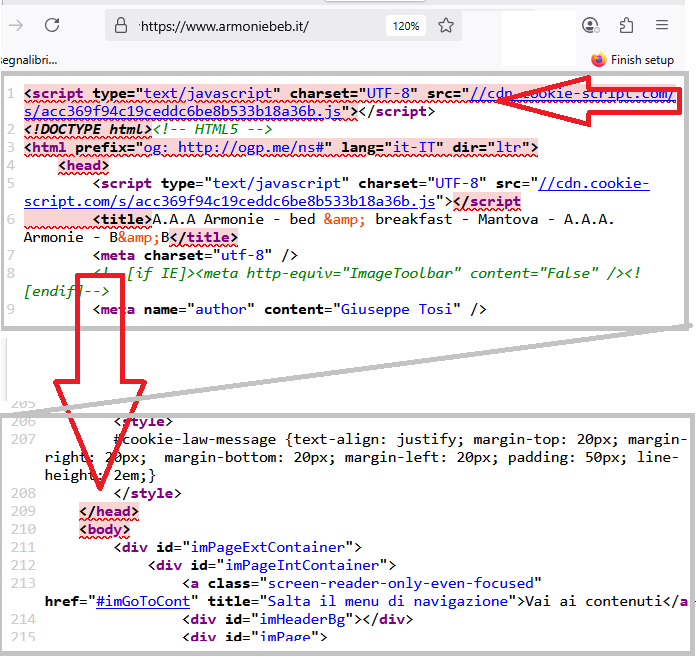Image resolution: width=696 pixels, height=657 pixels.
Task: Open the Firefox account icon
Action: click(590, 25)
